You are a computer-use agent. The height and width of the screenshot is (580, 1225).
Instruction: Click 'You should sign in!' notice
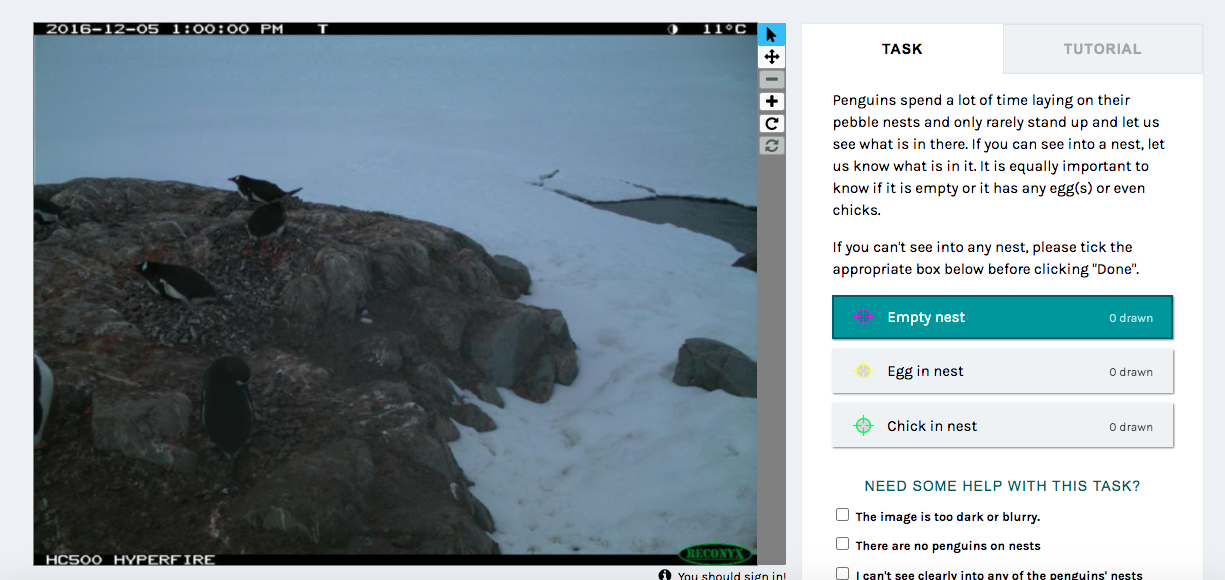(x=731, y=575)
